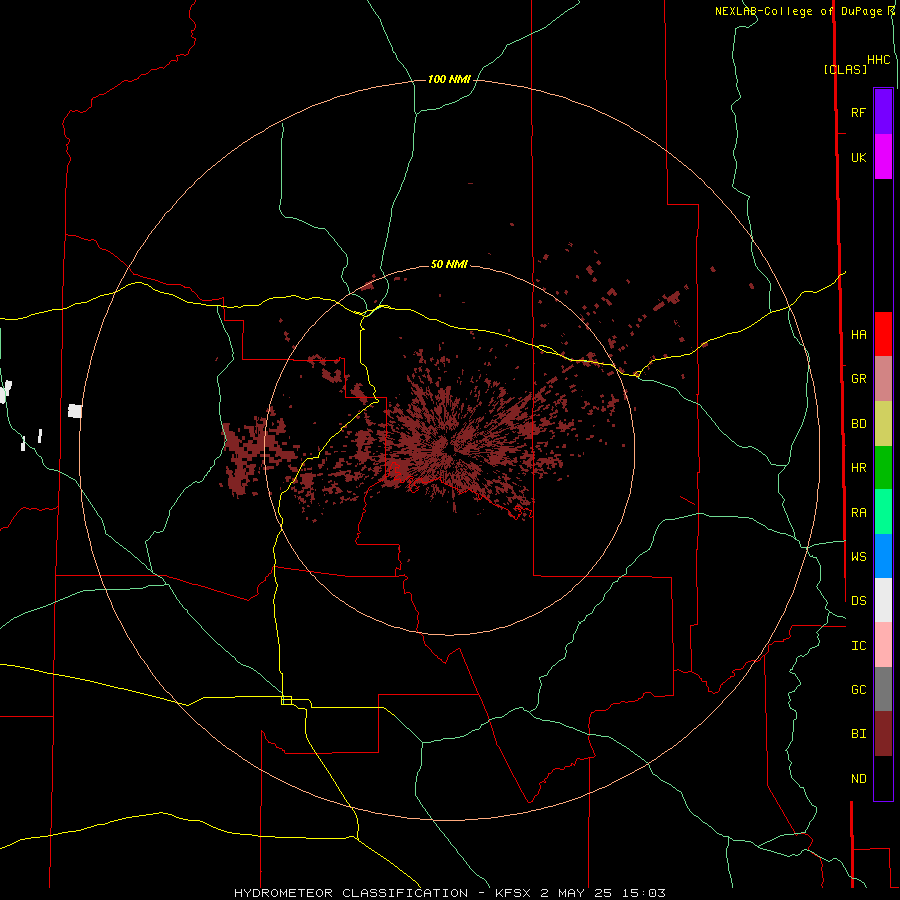Click the HR legend label
The image size is (900, 900).
point(858,468)
